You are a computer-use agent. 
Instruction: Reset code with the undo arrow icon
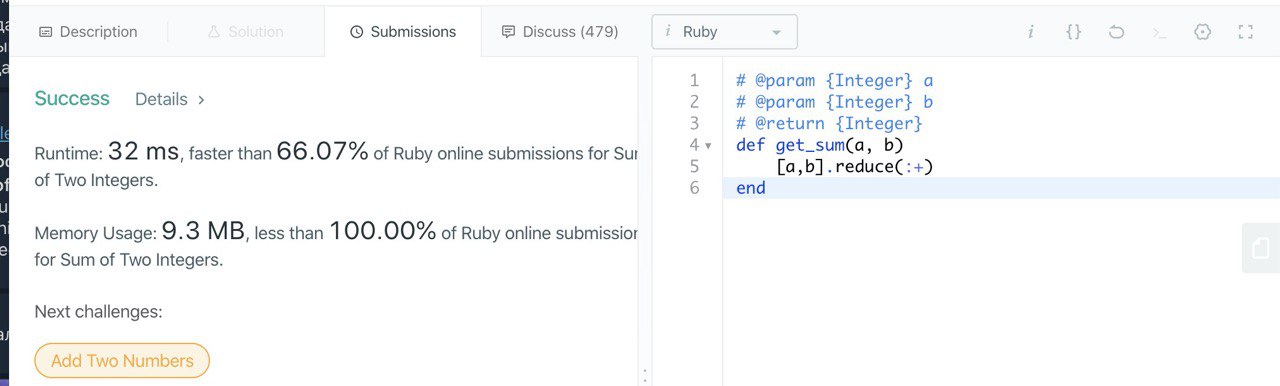pos(1116,32)
